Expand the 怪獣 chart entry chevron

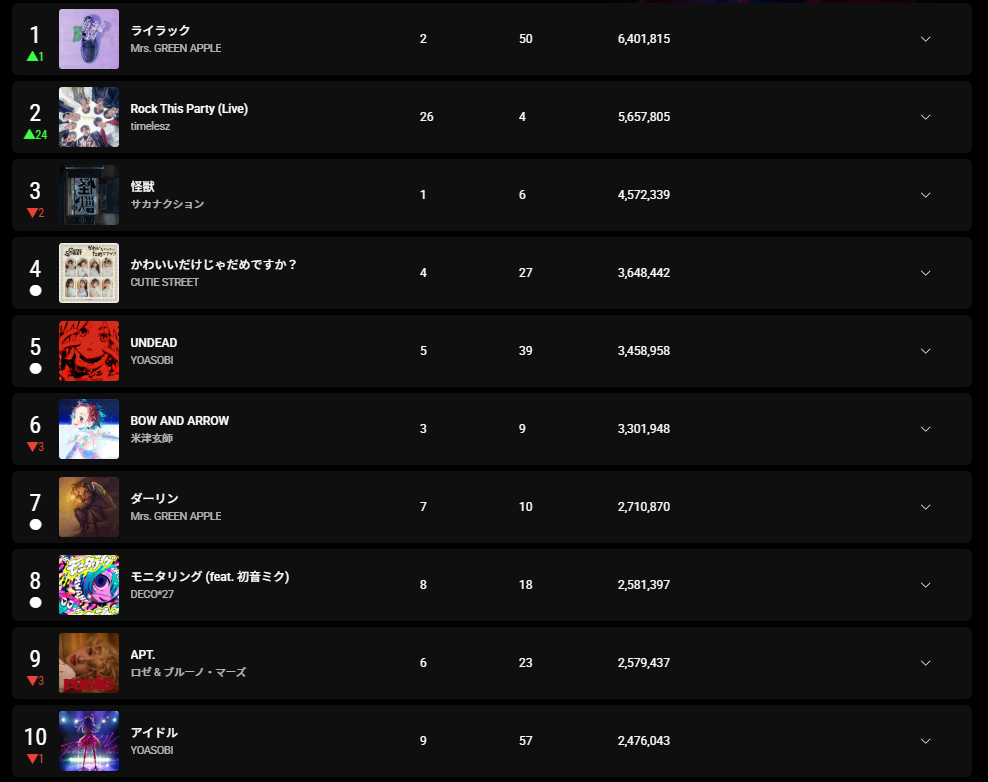(x=925, y=195)
